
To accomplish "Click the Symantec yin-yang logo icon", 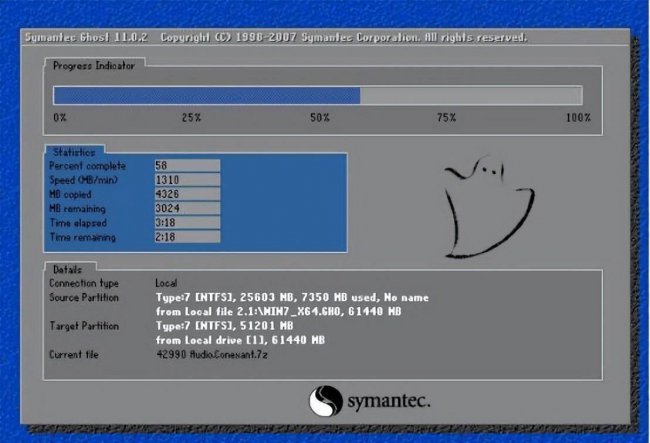I will click(326, 401).
